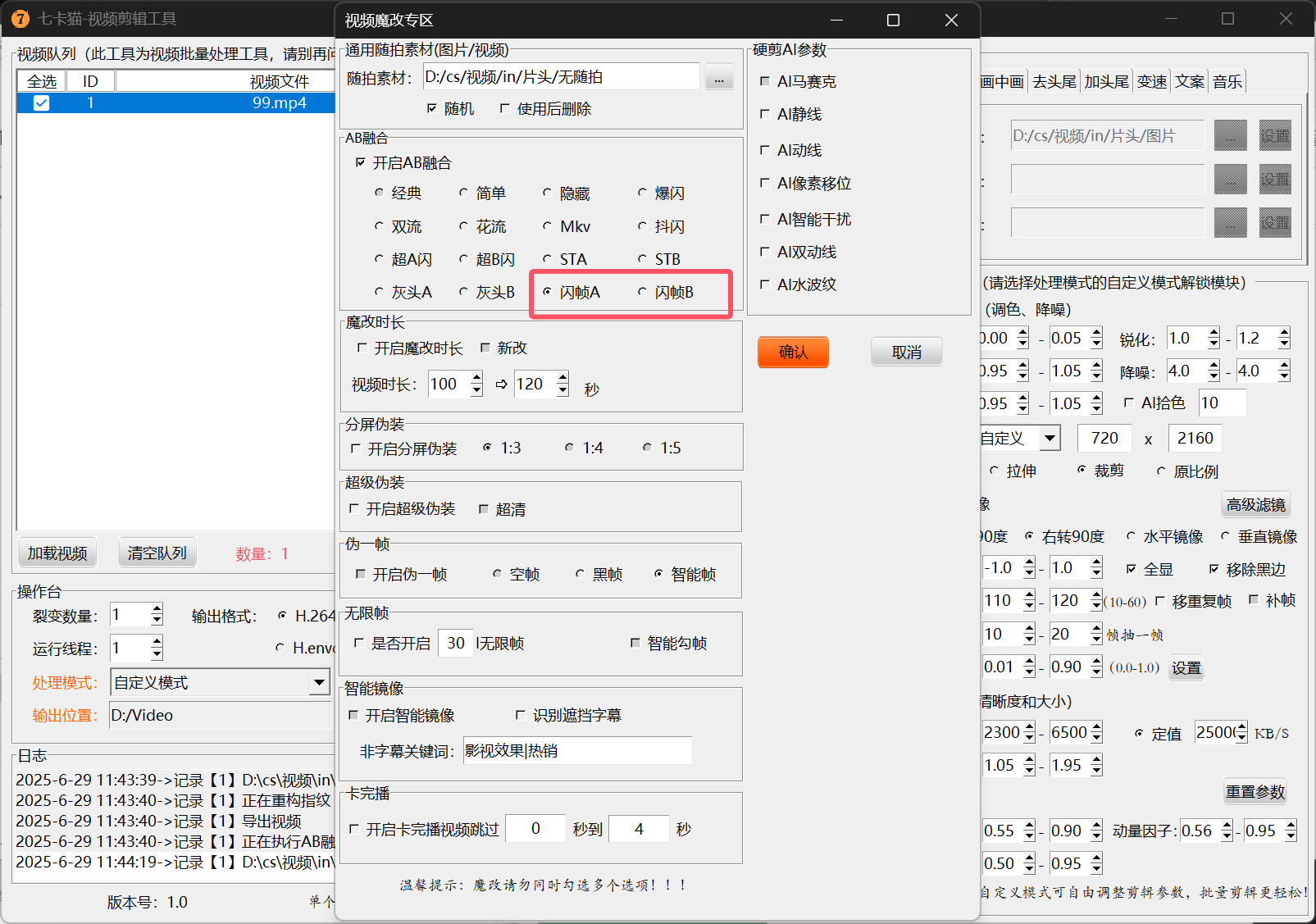The height and width of the screenshot is (924, 1316).
Task: Click the 全选 column header
Action: pos(41,81)
